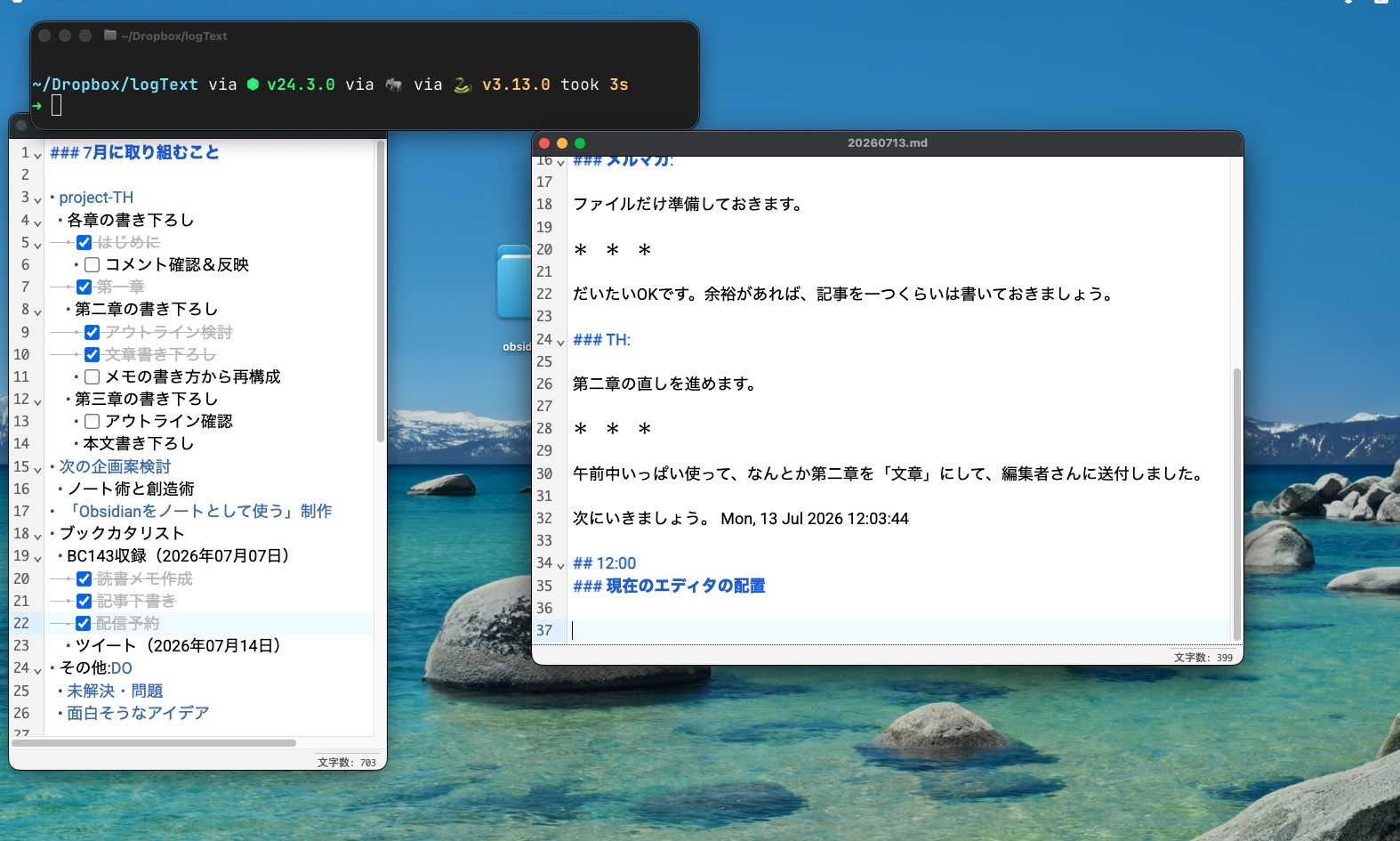This screenshot has height=841, width=1400.
Task: Uncheck the 読書メモ作成 checkbox
Action: [84, 578]
